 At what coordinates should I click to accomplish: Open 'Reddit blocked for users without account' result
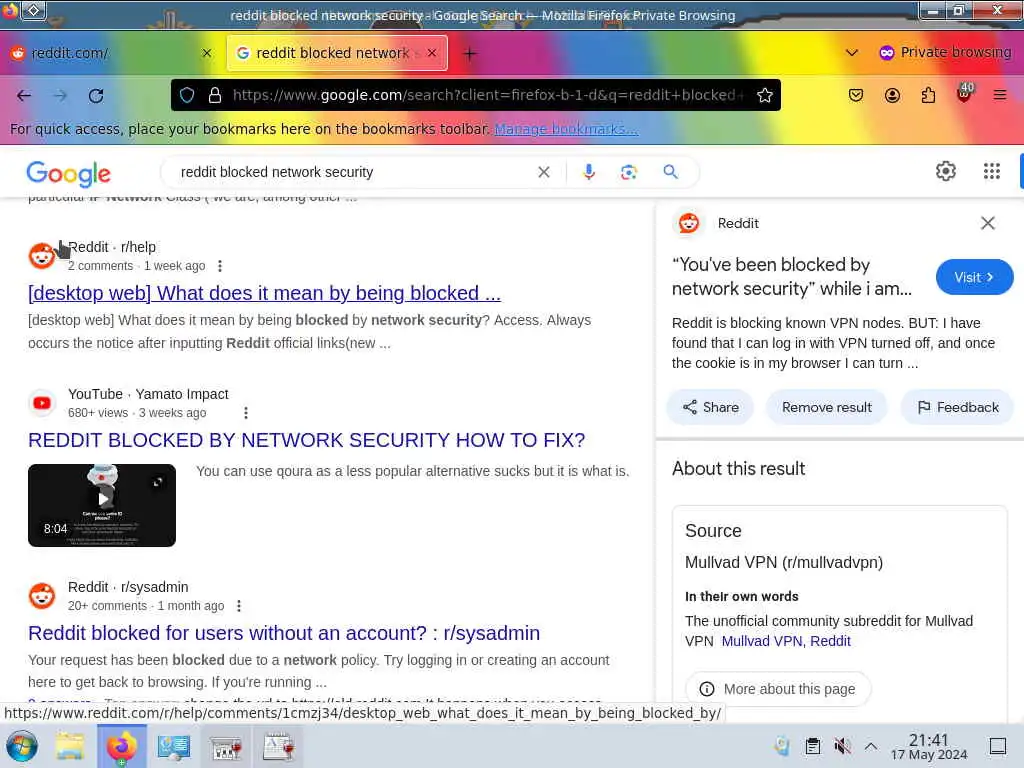tap(284, 633)
